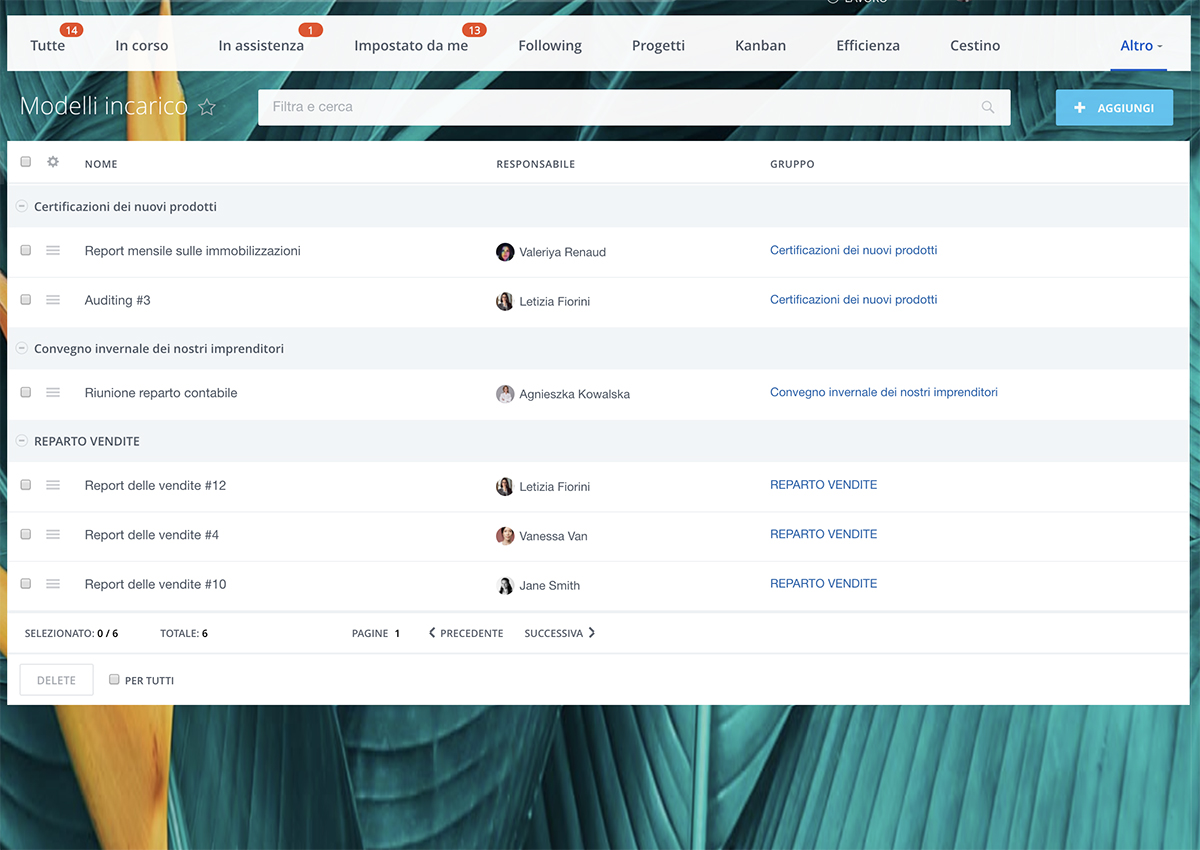
Task: Open row menu for Report delle vendite #12
Action: (x=53, y=485)
